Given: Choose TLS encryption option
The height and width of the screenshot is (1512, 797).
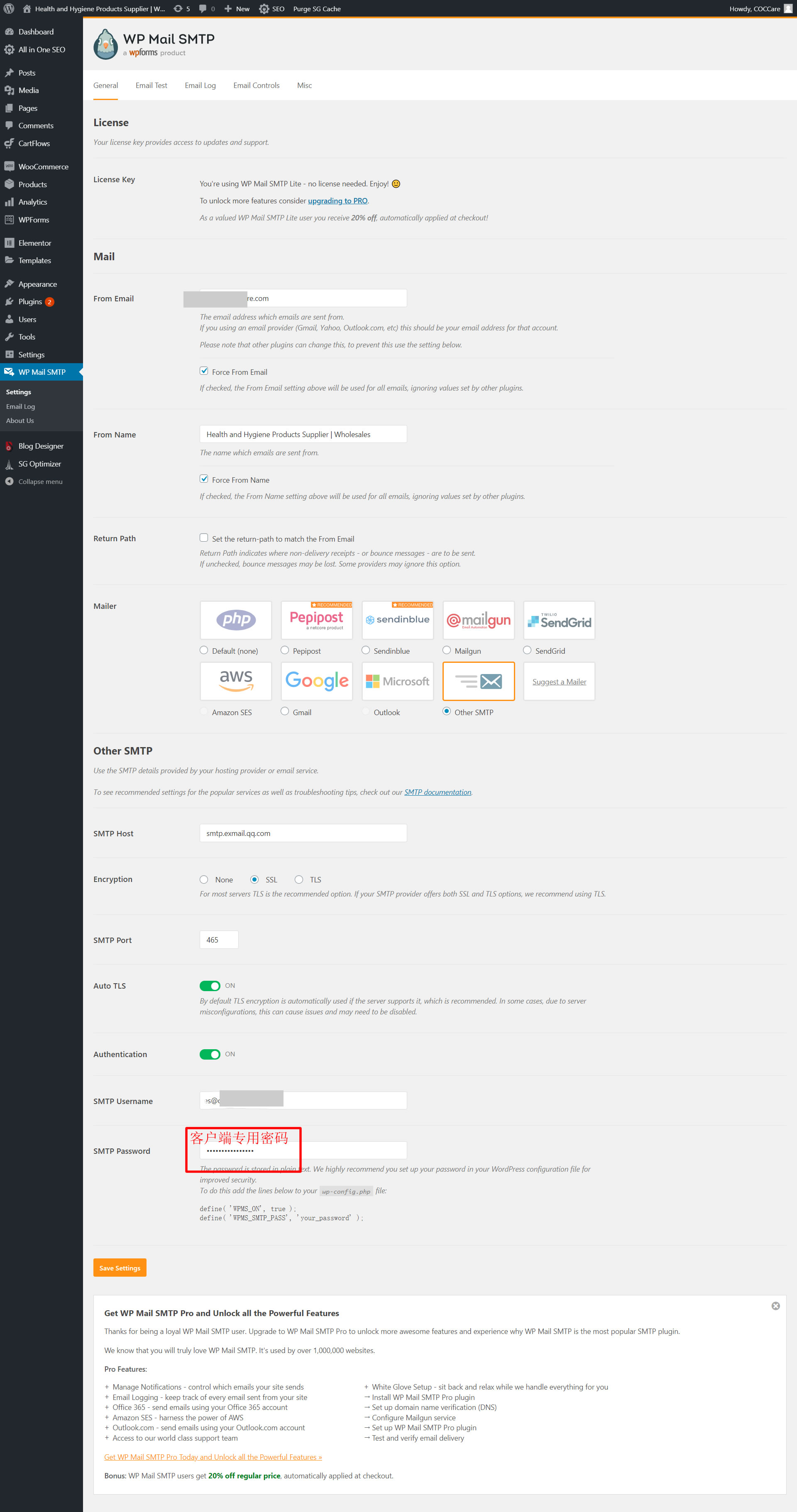Looking at the screenshot, I should (299, 879).
